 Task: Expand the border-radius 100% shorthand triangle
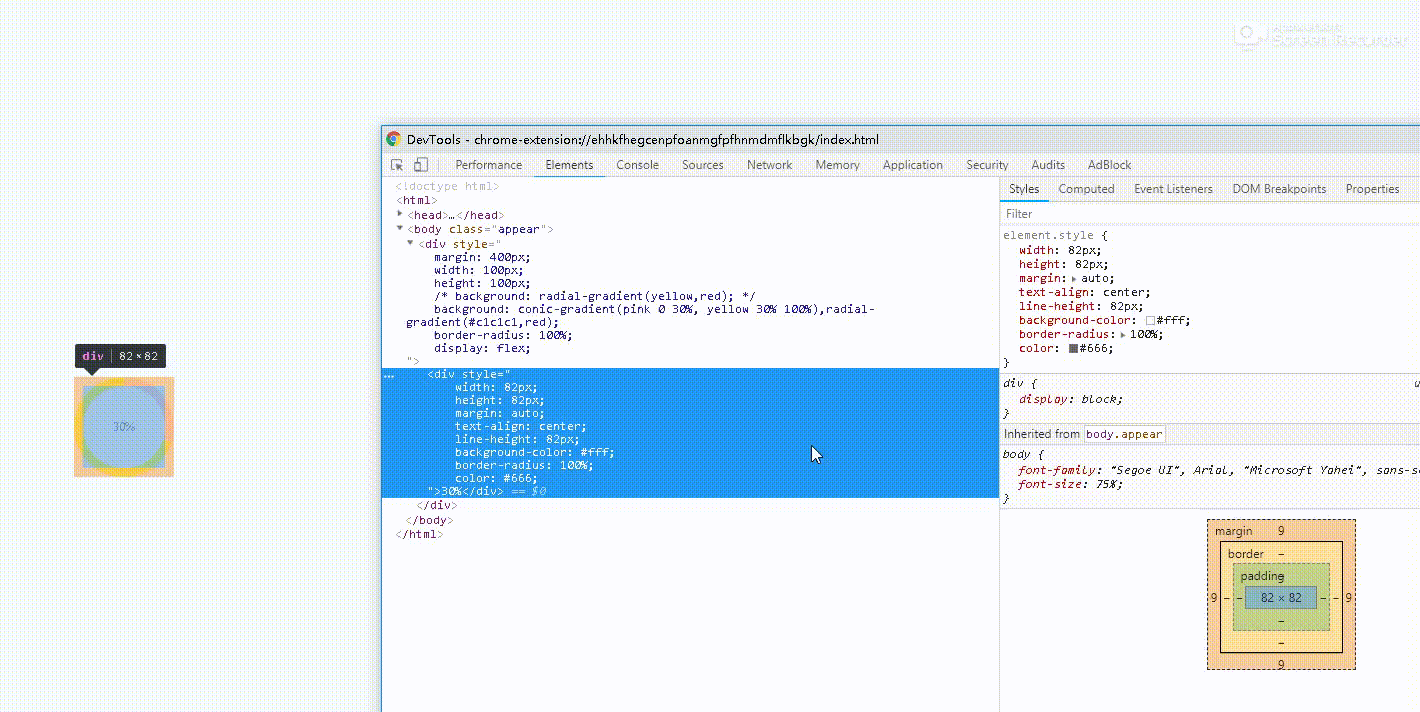pyautogui.click(x=1123, y=335)
